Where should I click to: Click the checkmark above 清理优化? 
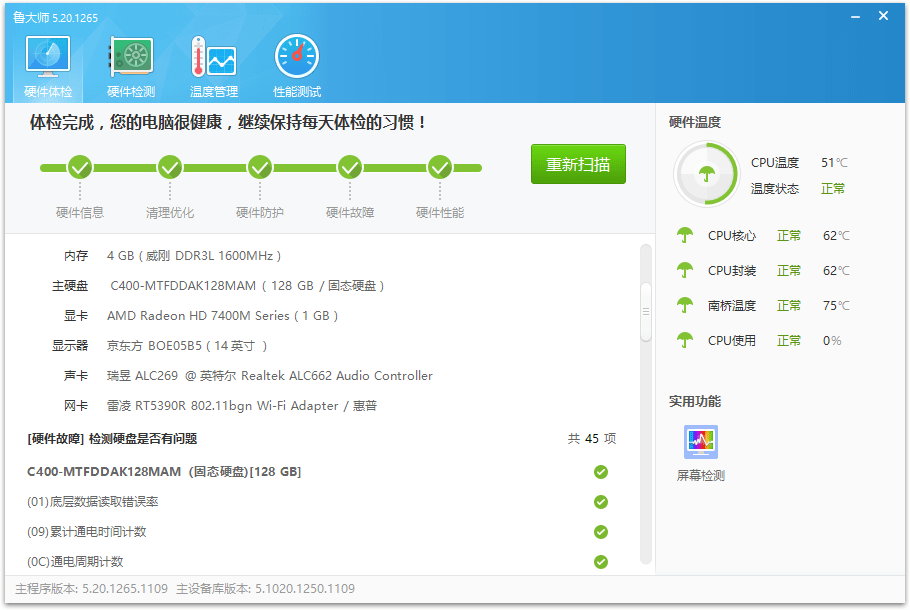[169, 168]
